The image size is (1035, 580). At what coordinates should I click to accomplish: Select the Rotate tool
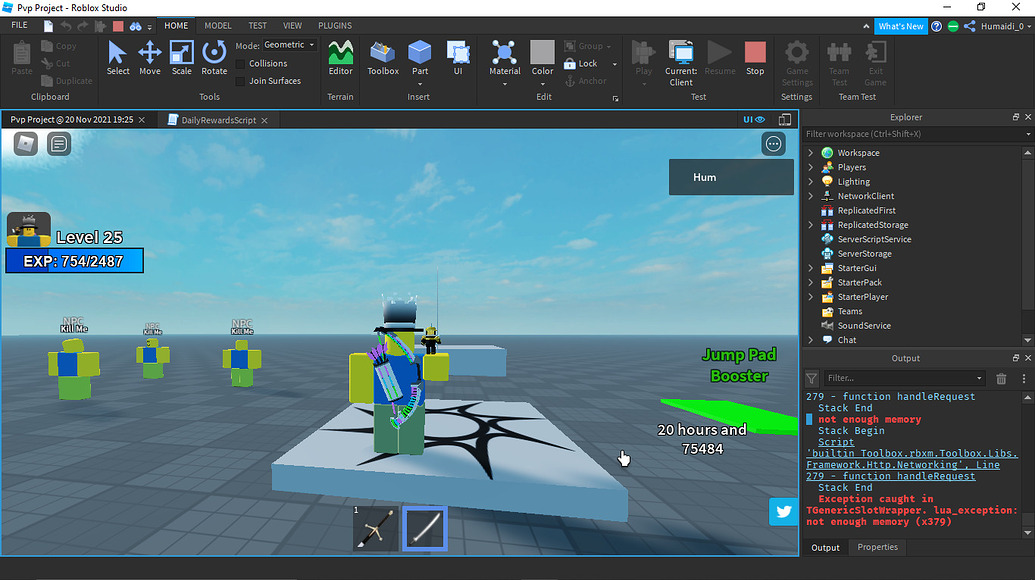point(214,57)
